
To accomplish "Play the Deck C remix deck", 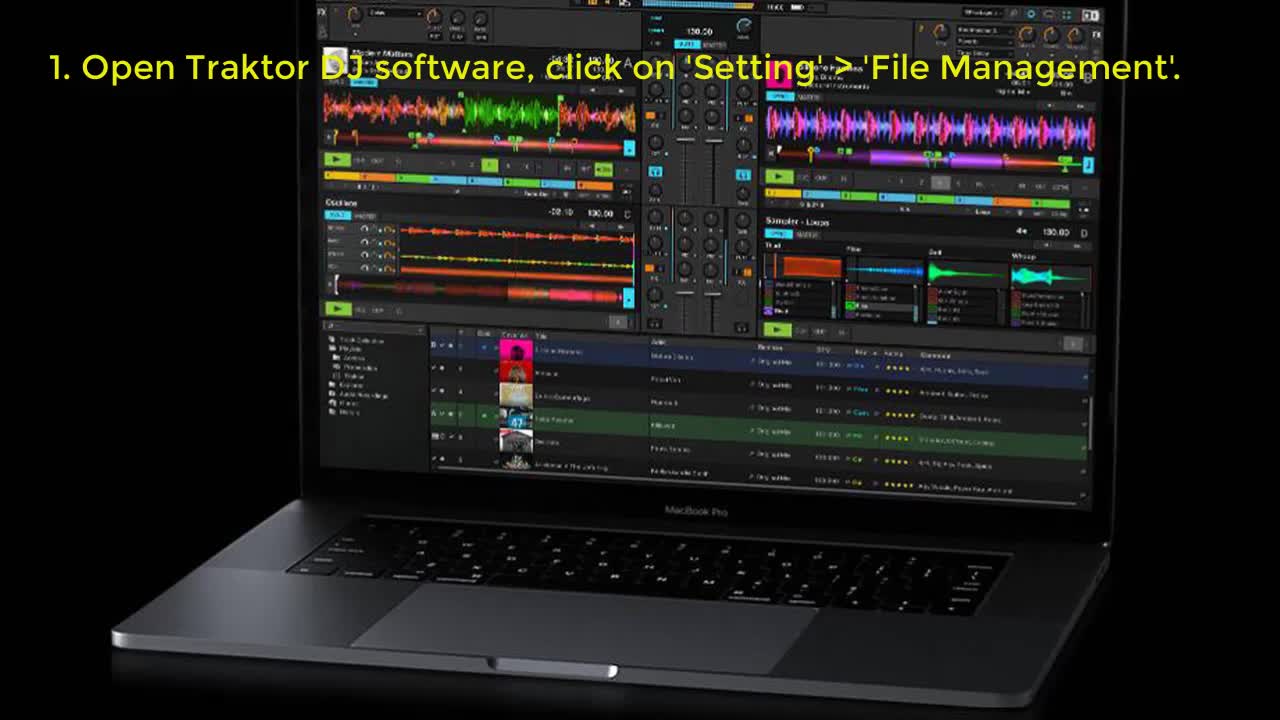I will 337,310.
